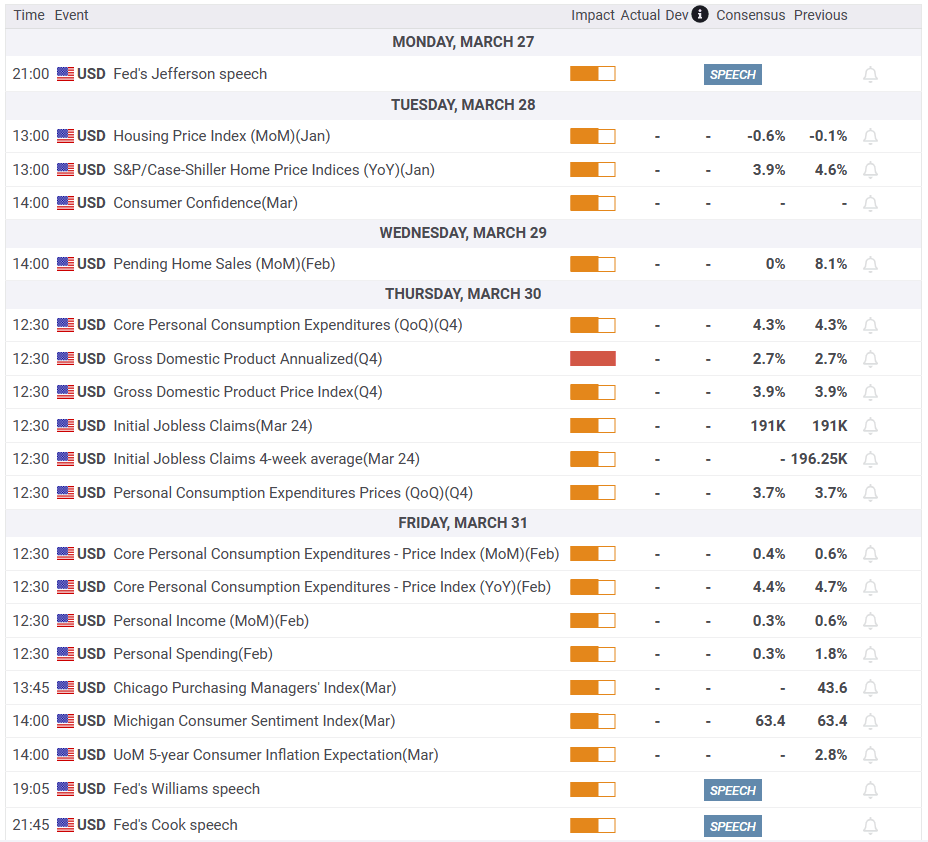Click bell for Michigan Consumer Sentiment Index

(x=870, y=721)
